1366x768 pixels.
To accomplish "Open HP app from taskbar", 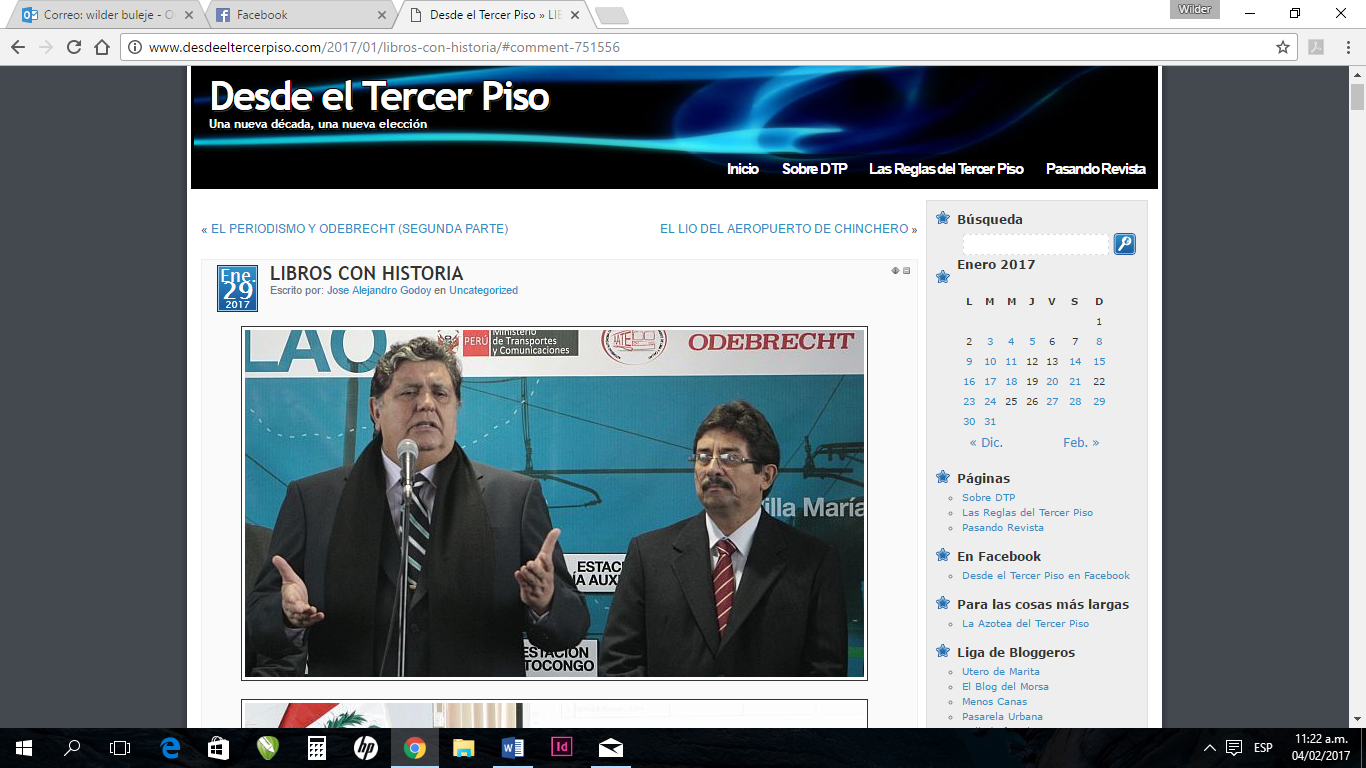I will coord(366,748).
